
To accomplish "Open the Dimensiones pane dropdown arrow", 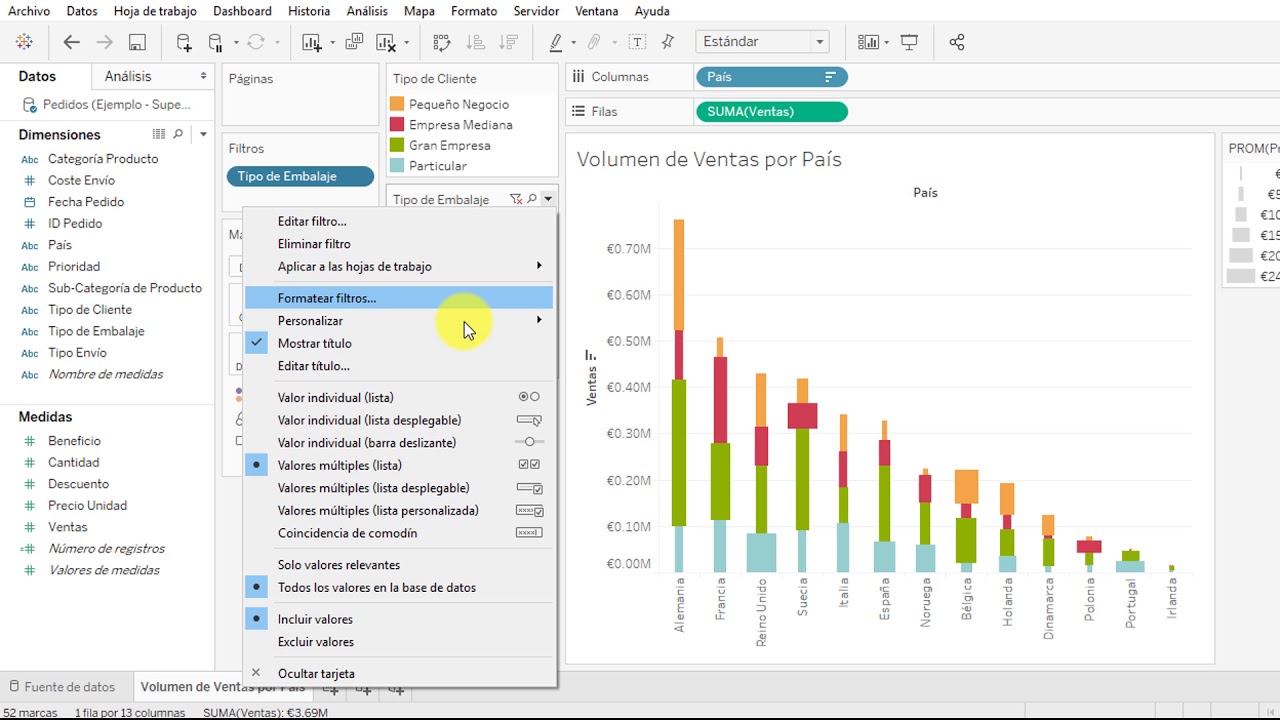I will (203, 134).
